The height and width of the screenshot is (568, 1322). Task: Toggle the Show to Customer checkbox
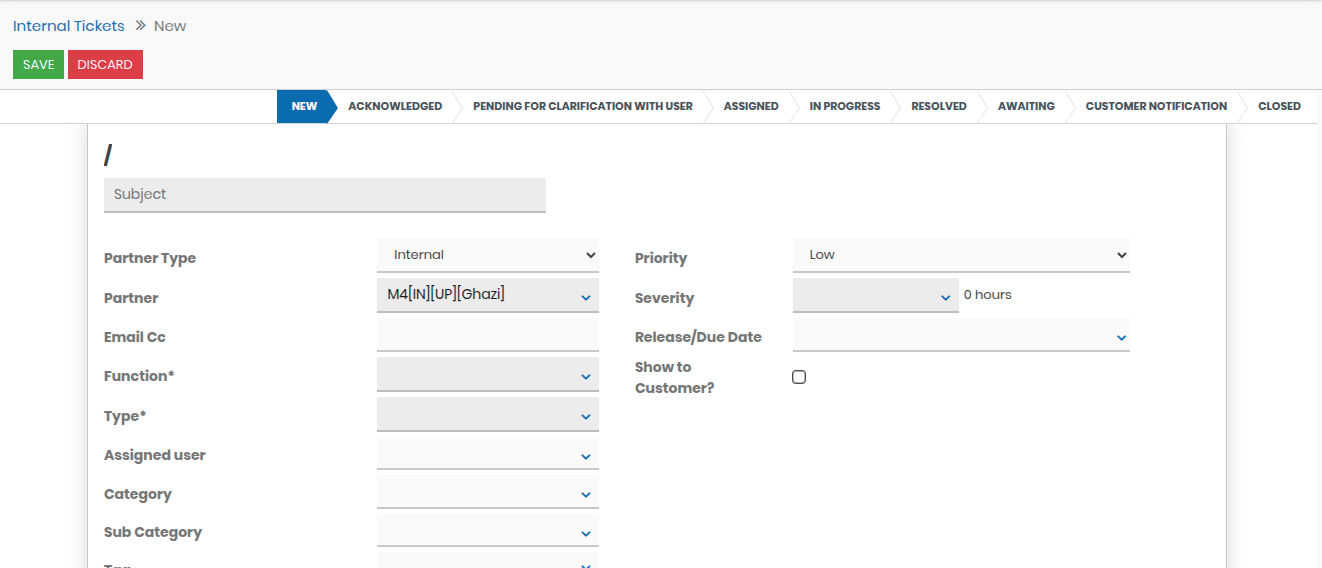[x=799, y=377]
